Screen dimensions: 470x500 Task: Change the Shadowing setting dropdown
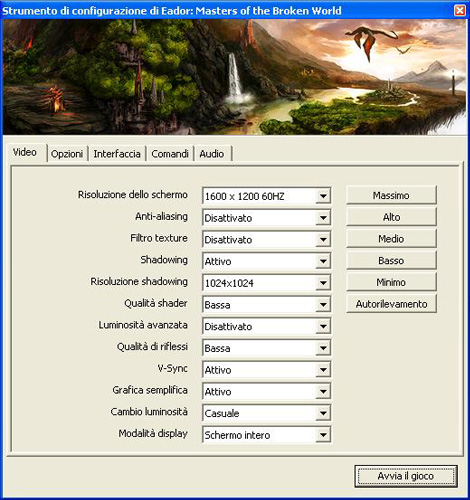(267, 261)
